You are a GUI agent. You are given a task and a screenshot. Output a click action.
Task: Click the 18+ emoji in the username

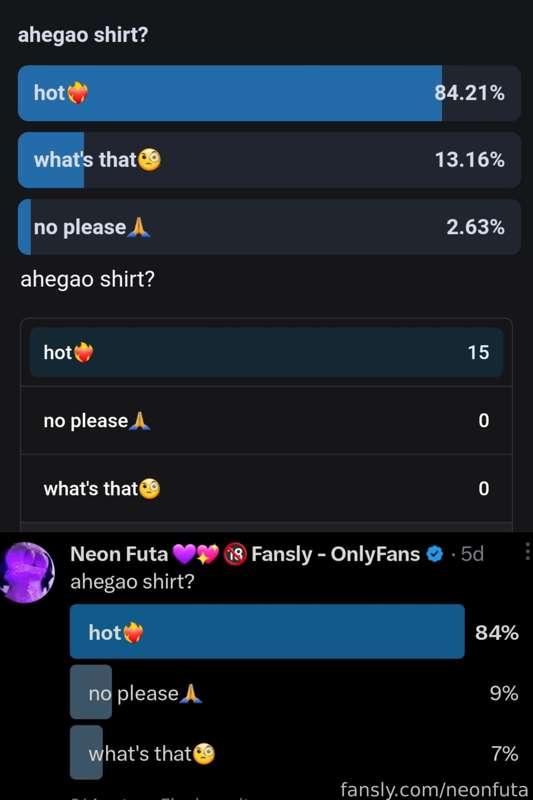click(x=235, y=554)
